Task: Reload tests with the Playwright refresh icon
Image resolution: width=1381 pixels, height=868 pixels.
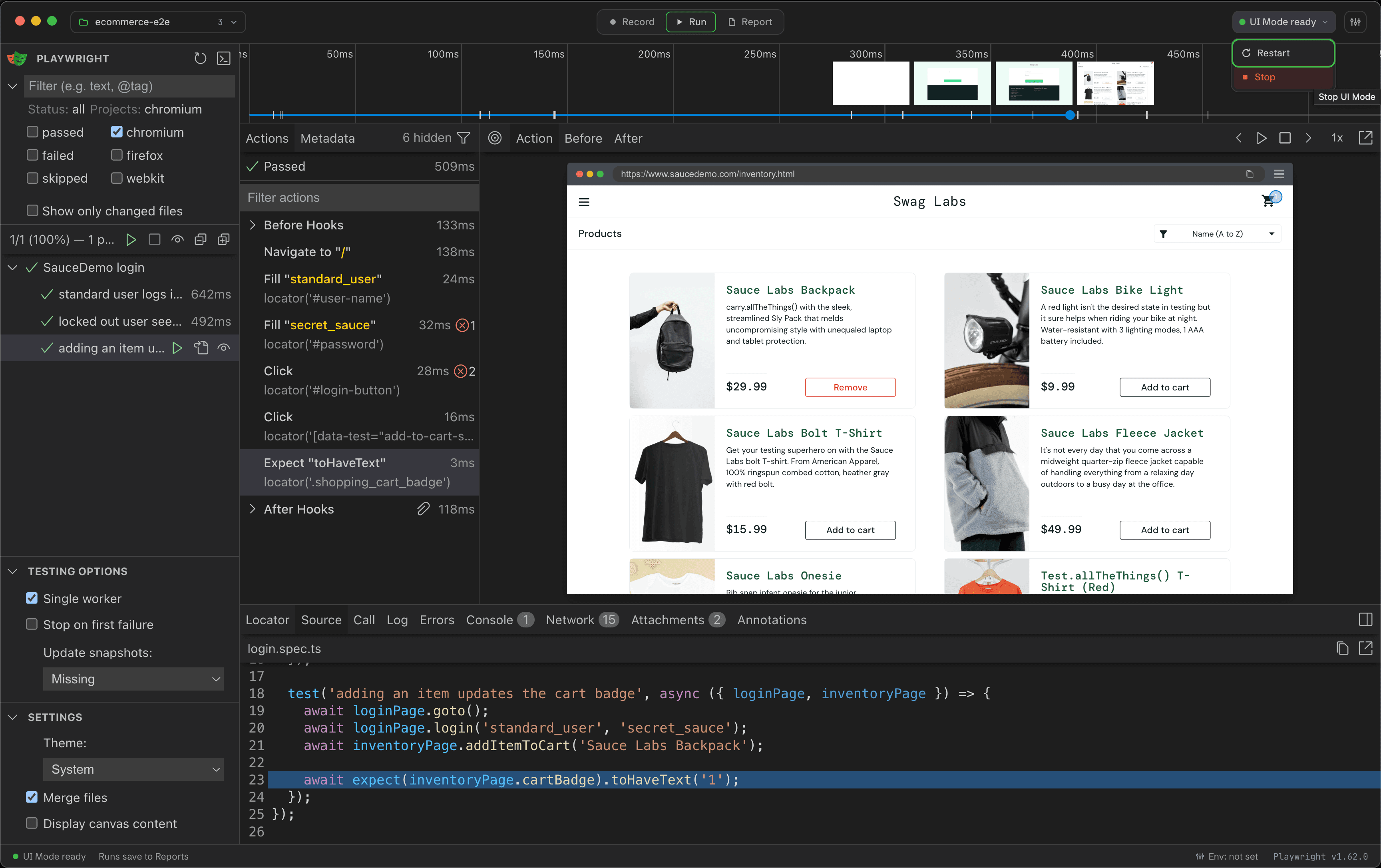Action: 200,58
